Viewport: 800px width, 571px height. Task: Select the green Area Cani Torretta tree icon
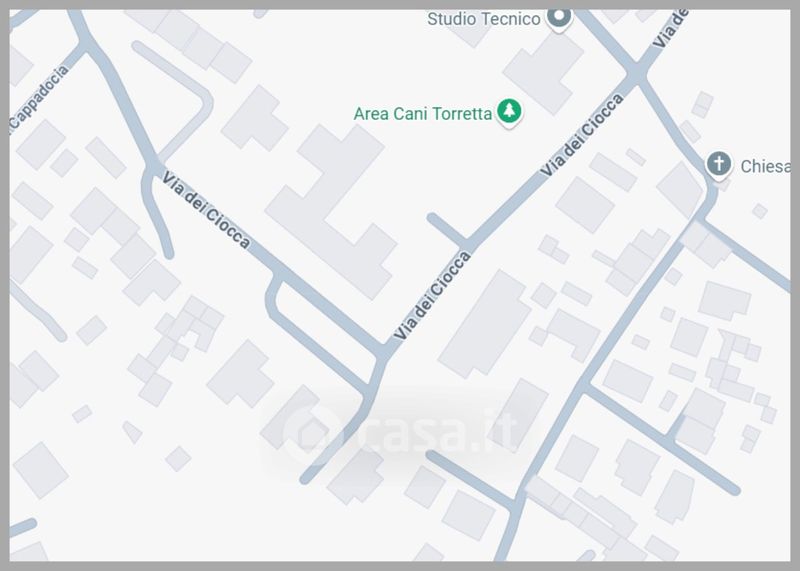[509, 112]
